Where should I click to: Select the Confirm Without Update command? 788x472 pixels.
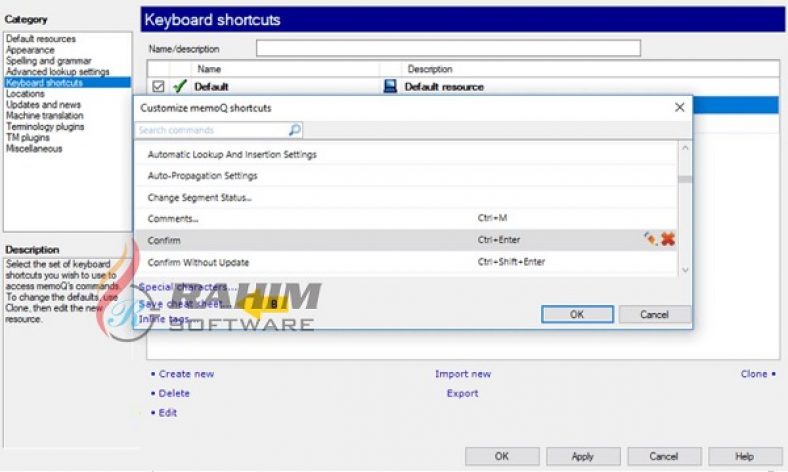click(406, 262)
